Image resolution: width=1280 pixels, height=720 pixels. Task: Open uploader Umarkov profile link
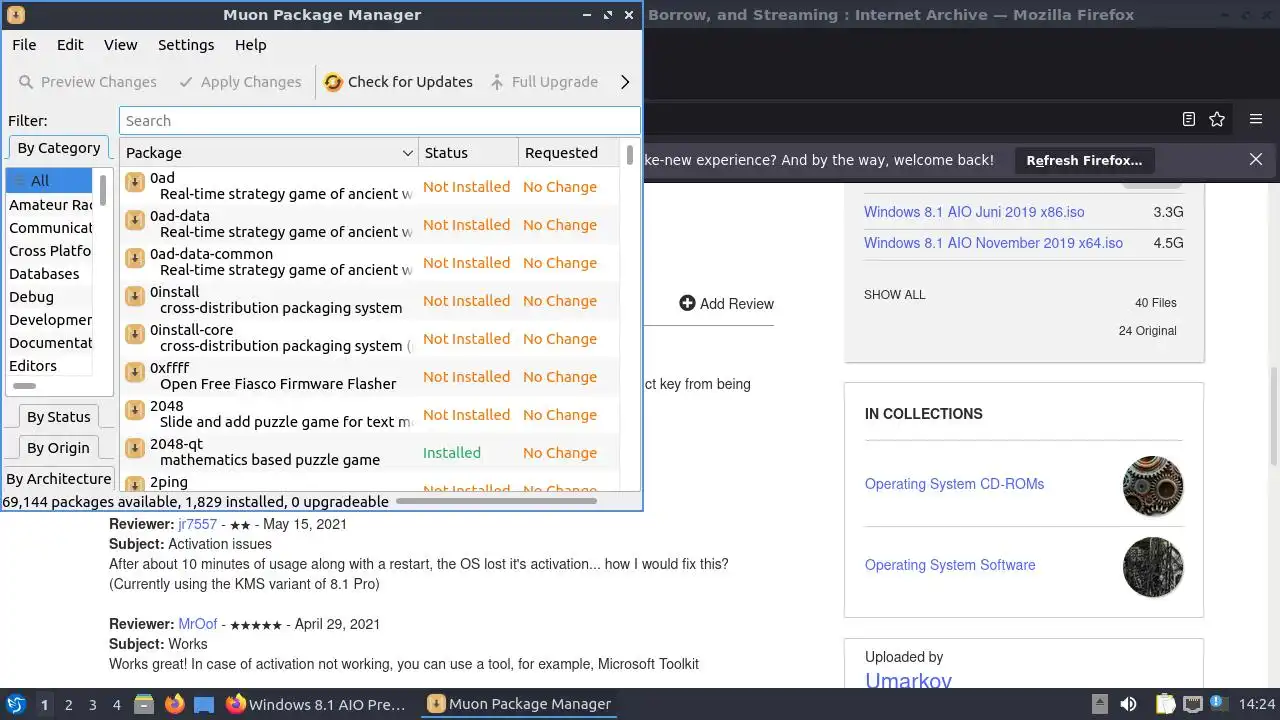coord(908,680)
